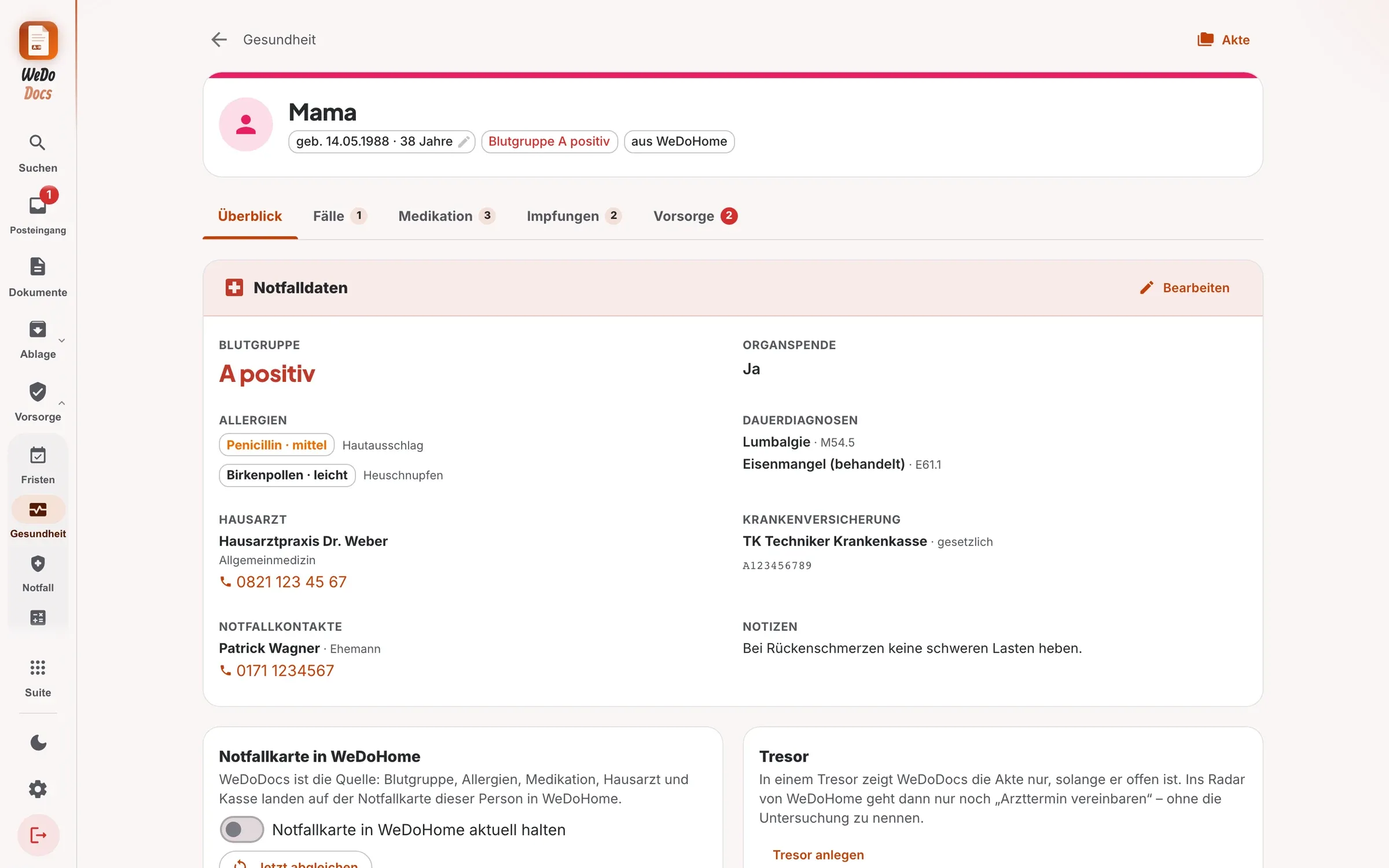Click TK Techniker Krankenkasse text

click(835, 541)
